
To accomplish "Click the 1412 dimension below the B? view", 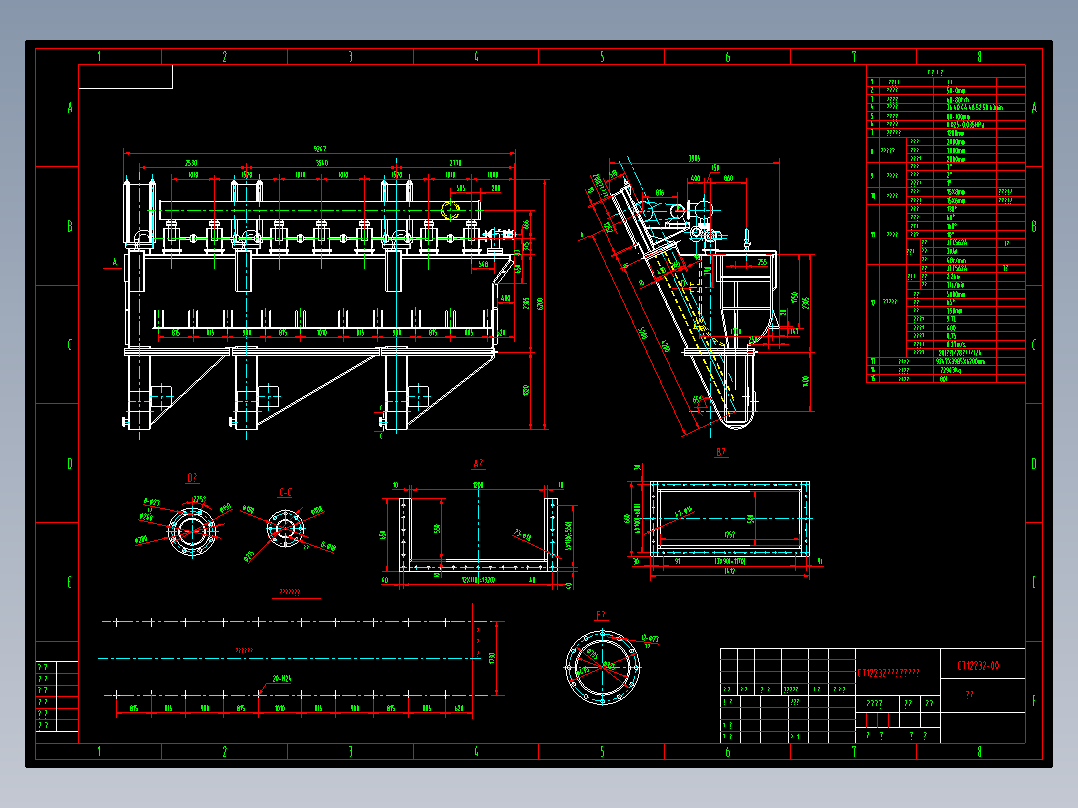I will [729, 570].
